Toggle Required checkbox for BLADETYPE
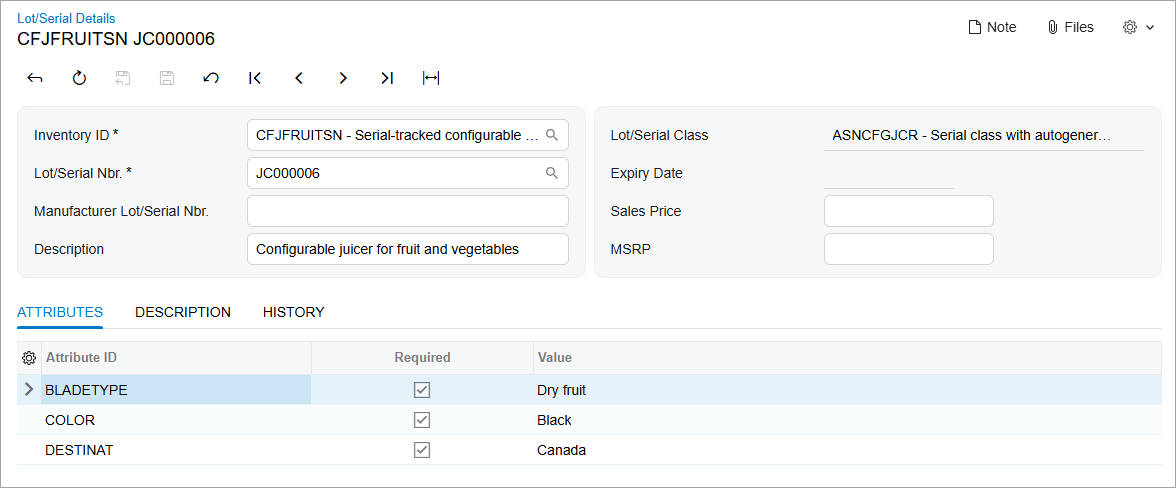This screenshot has width=1176, height=488. 422,390
